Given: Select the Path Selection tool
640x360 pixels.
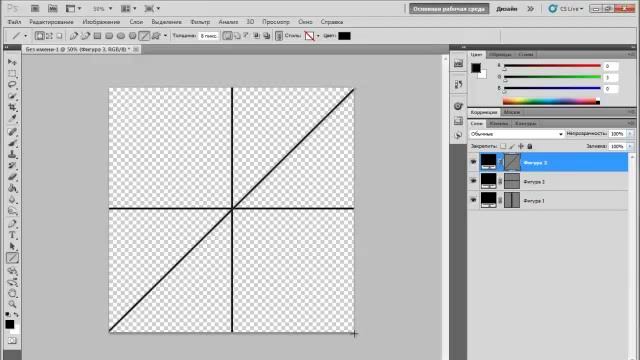Looking at the screenshot, I should (12, 247).
